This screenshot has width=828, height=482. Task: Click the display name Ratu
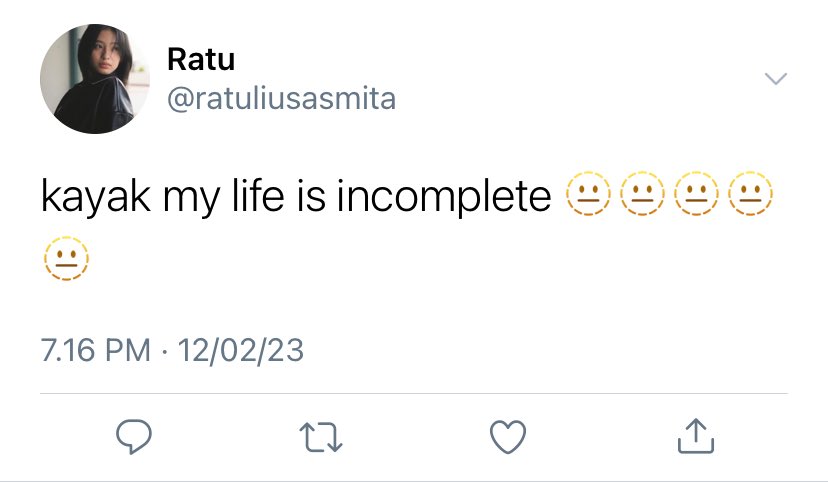201,59
